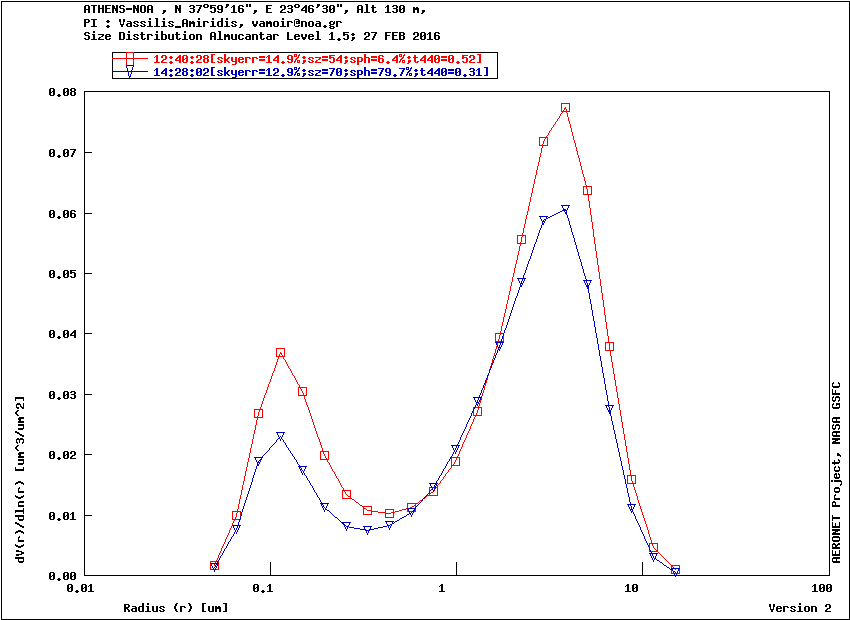850x620 pixels.
Task: Click the blue fine-mode peak triangle near 0.023
Action: point(280,436)
